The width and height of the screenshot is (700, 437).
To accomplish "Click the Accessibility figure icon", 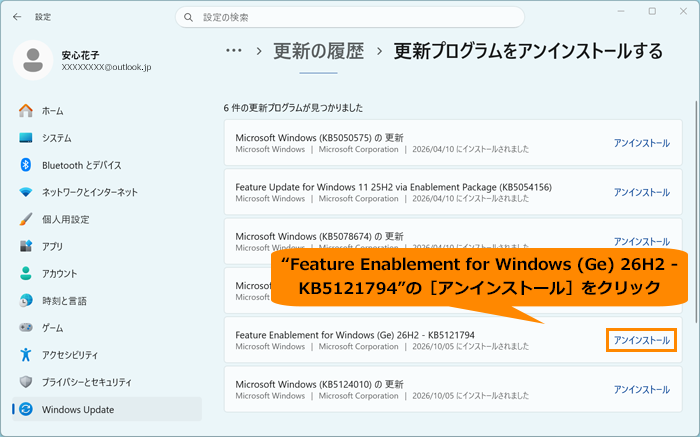I will pyautogui.click(x=26, y=355).
